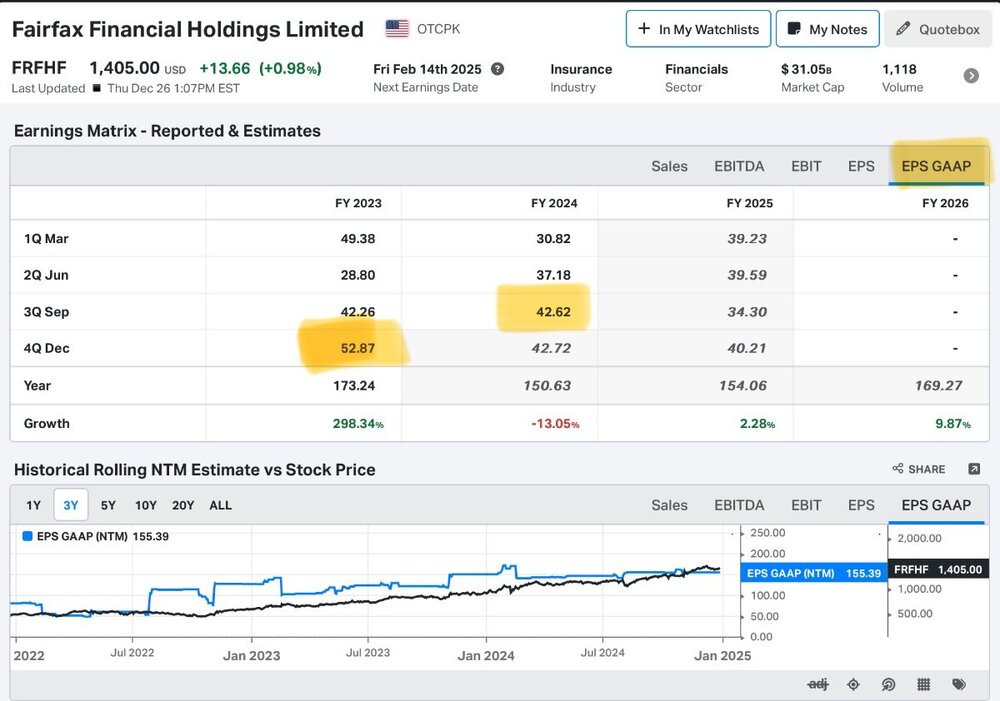Open the grid table view icon

[923, 684]
